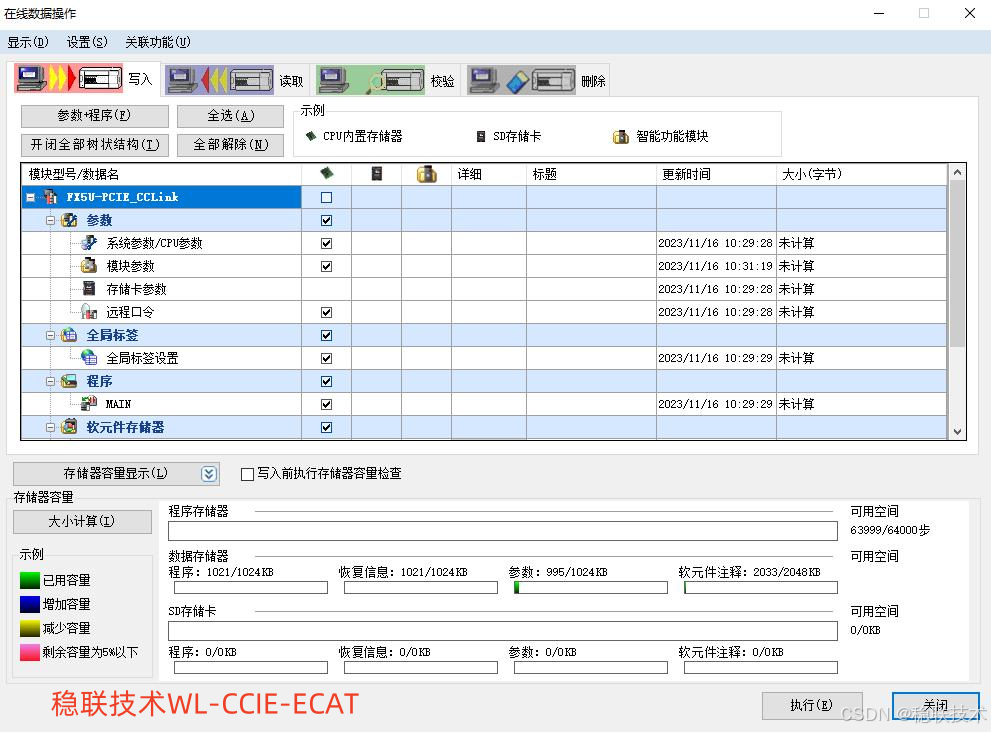Click the 全选(A) button
The height and width of the screenshot is (732, 991).
[231, 116]
